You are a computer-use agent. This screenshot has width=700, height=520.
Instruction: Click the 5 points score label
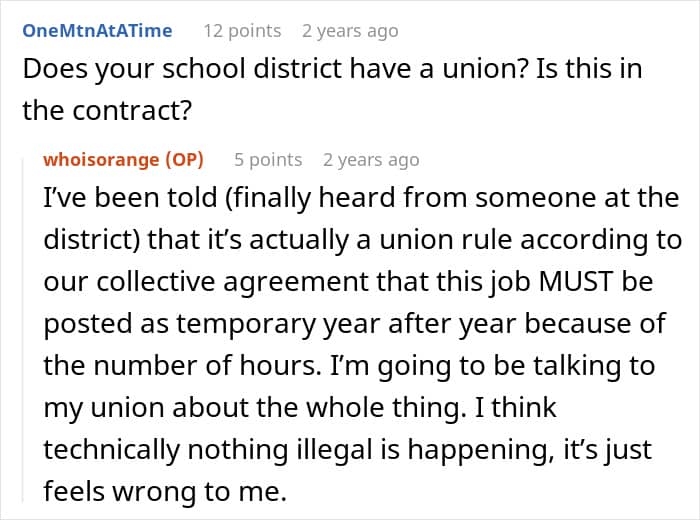pyautogui.click(x=268, y=159)
